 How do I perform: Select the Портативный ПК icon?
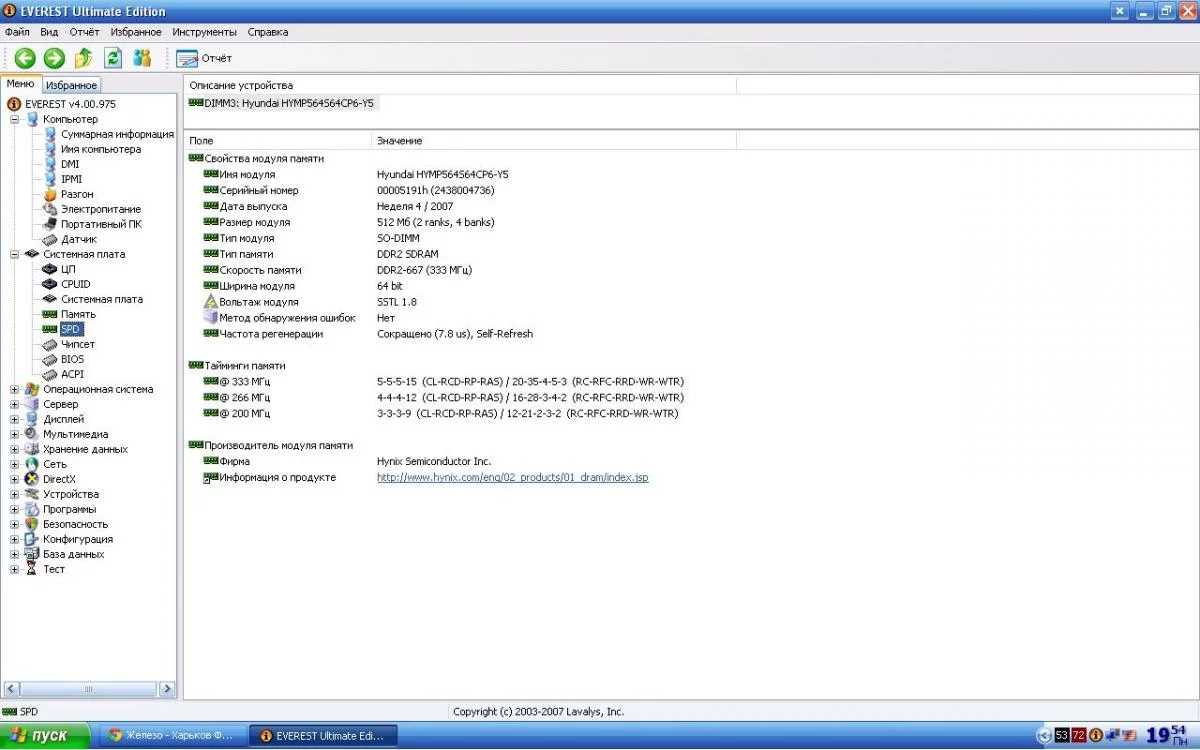click(50, 224)
